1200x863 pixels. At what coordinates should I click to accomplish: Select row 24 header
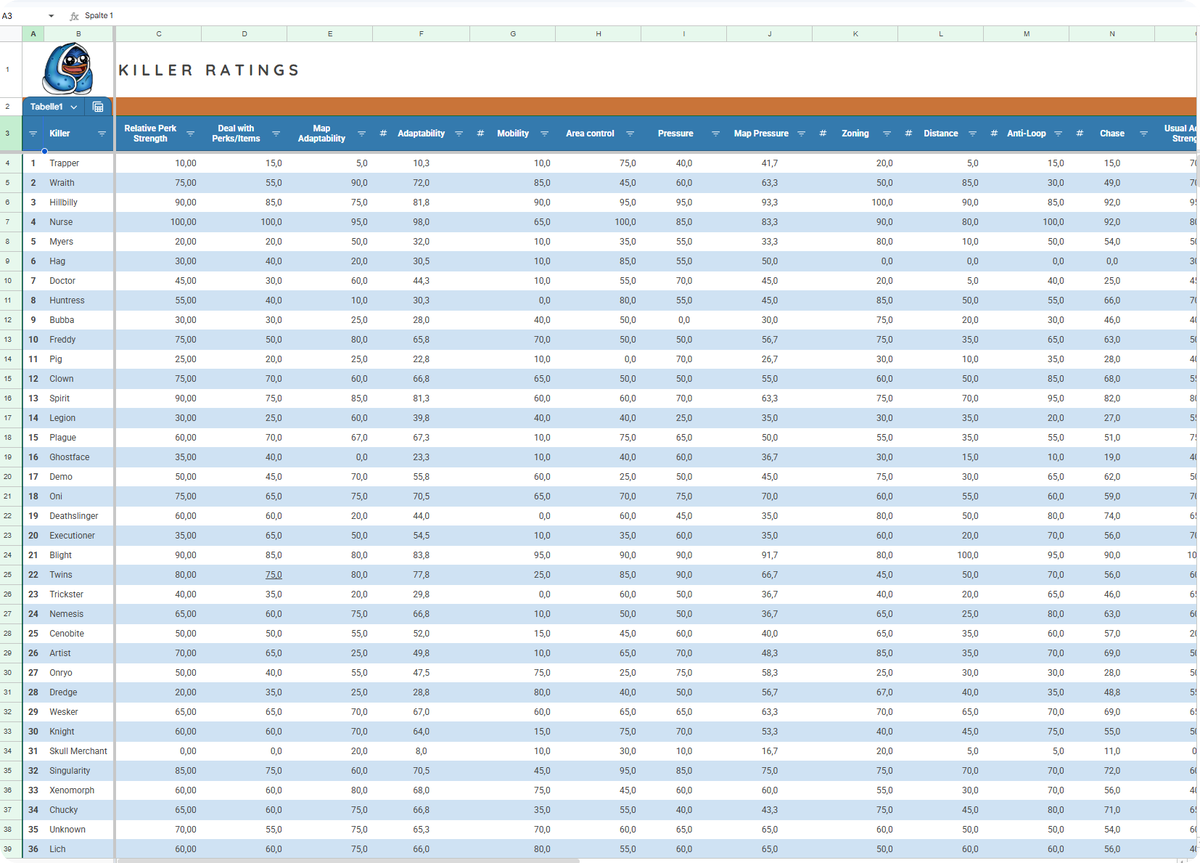coord(7,555)
